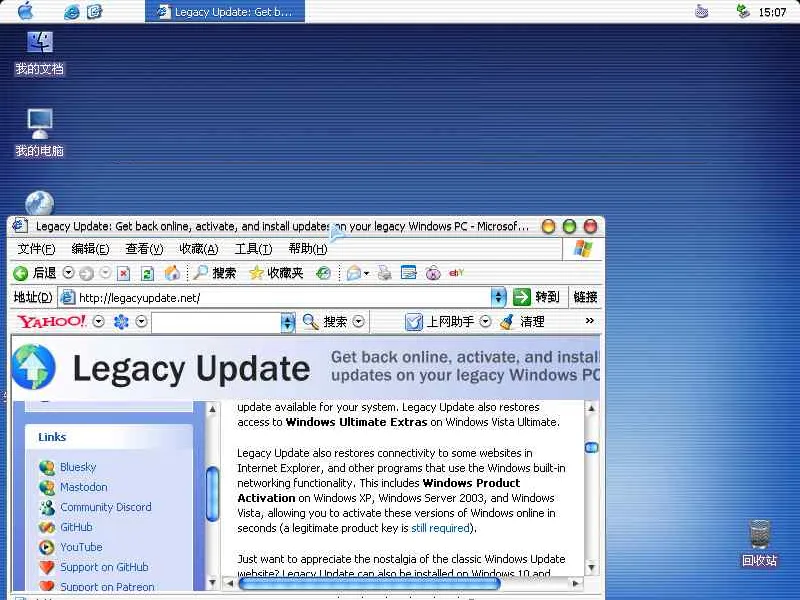
Task: Select the 我的电脑 desktop icon
Action: 39,133
